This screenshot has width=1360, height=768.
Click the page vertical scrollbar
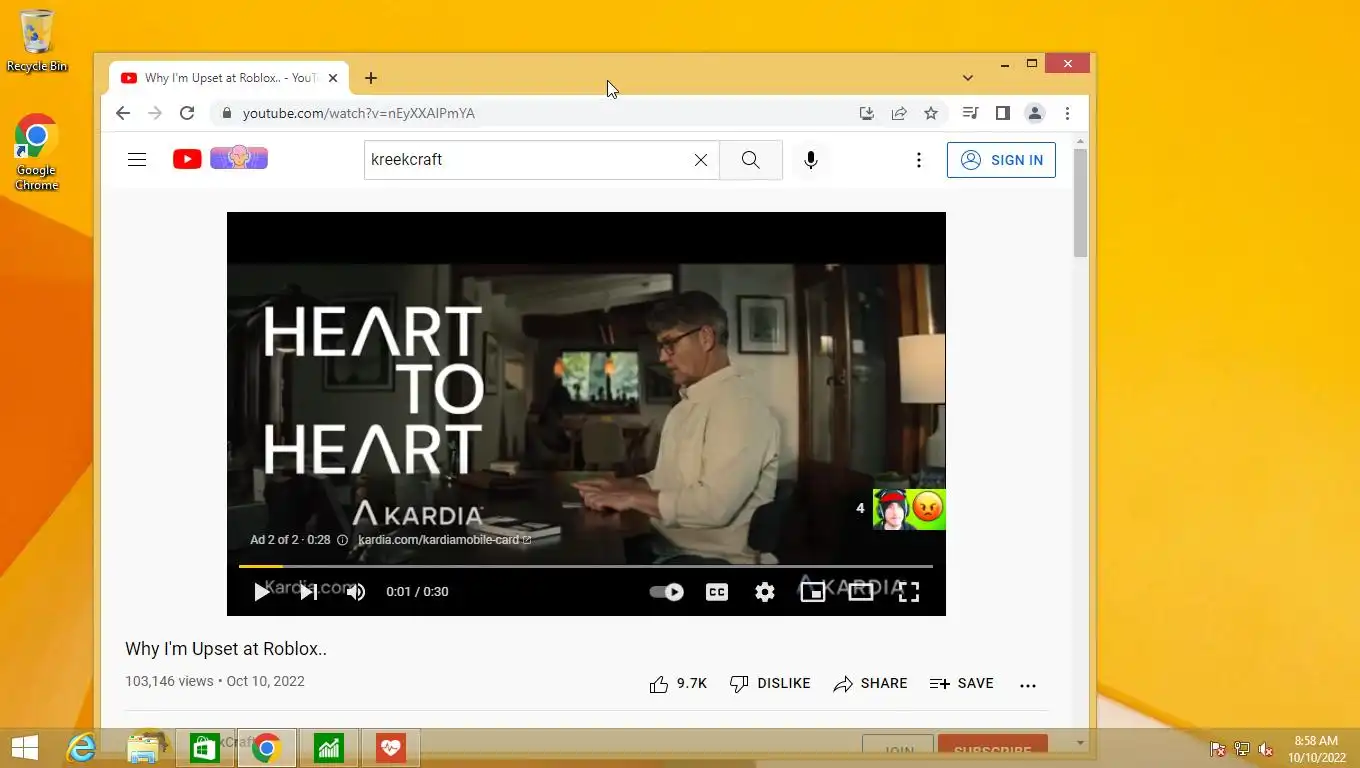click(x=1080, y=203)
